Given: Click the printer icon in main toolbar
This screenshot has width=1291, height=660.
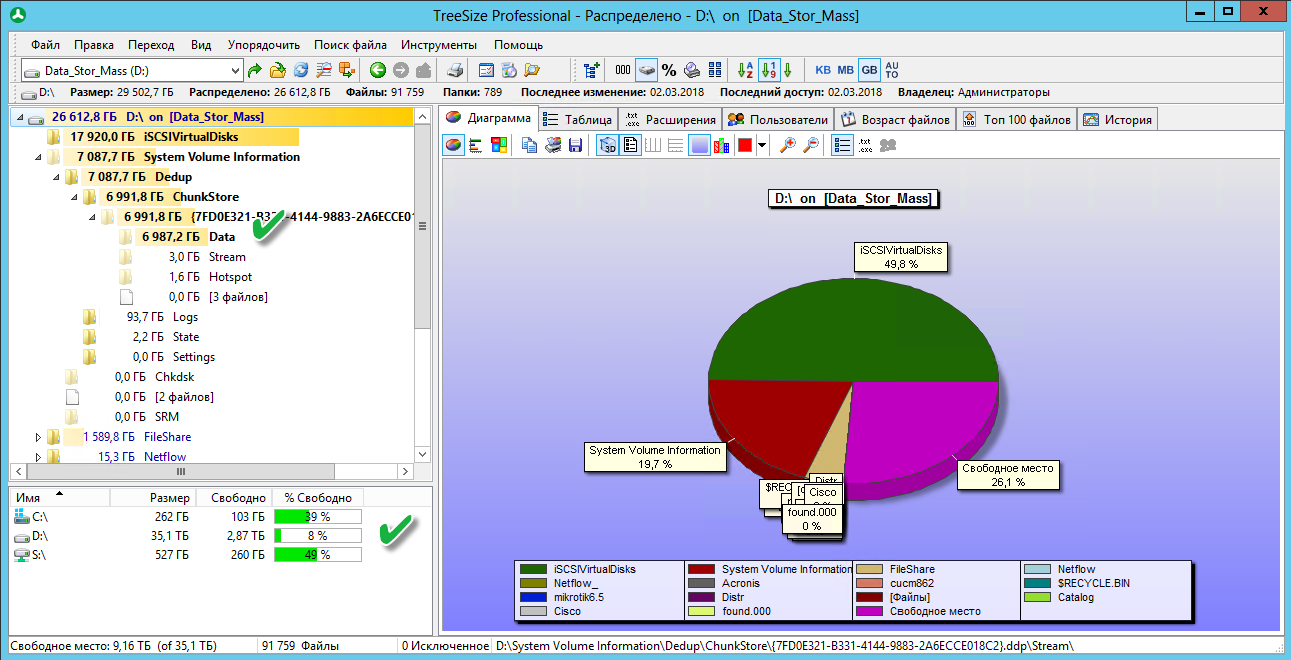Looking at the screenshot, I should click(x=455, y=70).
